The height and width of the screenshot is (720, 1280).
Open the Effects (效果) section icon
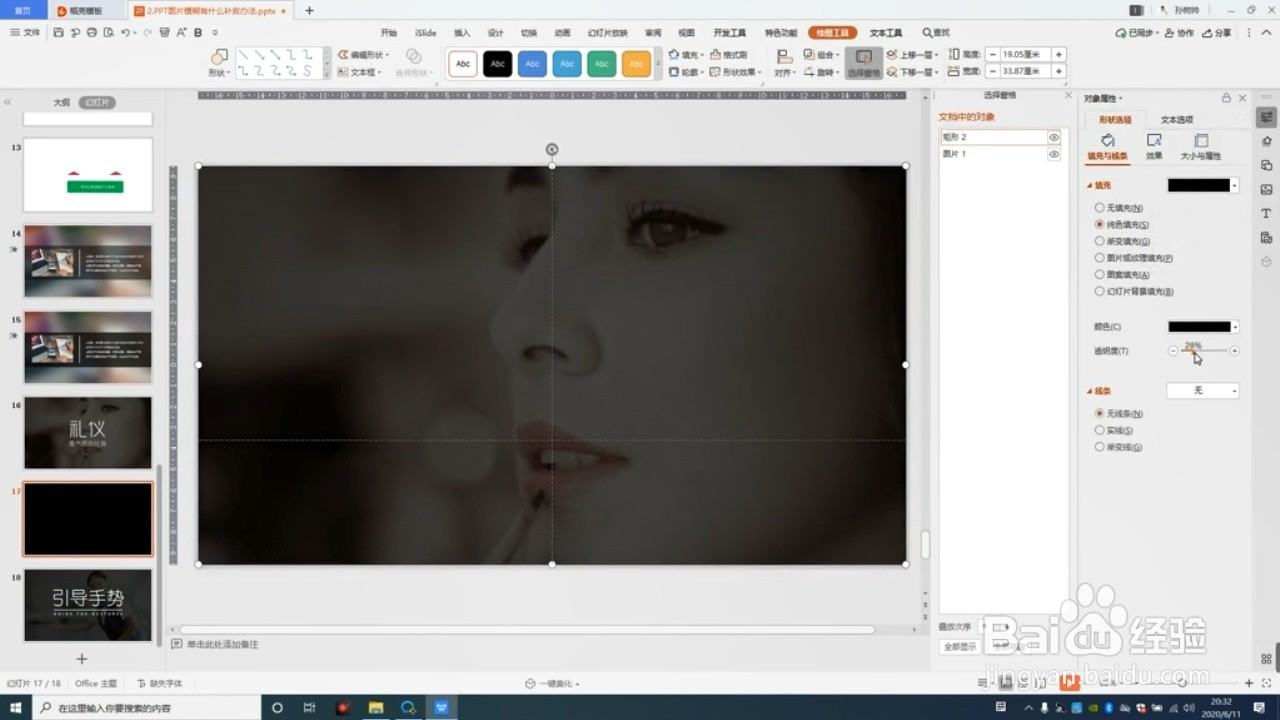(x=1154, y=141)
